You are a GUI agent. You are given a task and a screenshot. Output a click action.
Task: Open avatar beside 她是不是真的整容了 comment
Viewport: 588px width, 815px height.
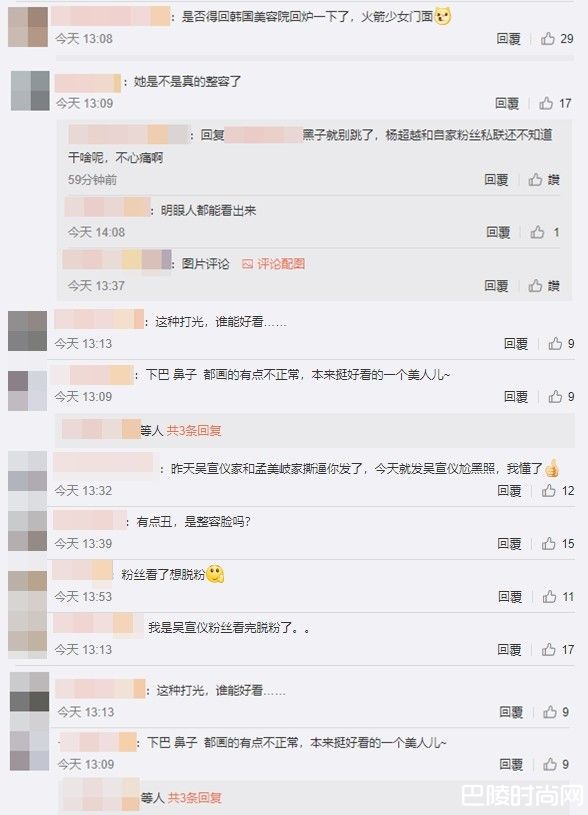coord(30,90)
